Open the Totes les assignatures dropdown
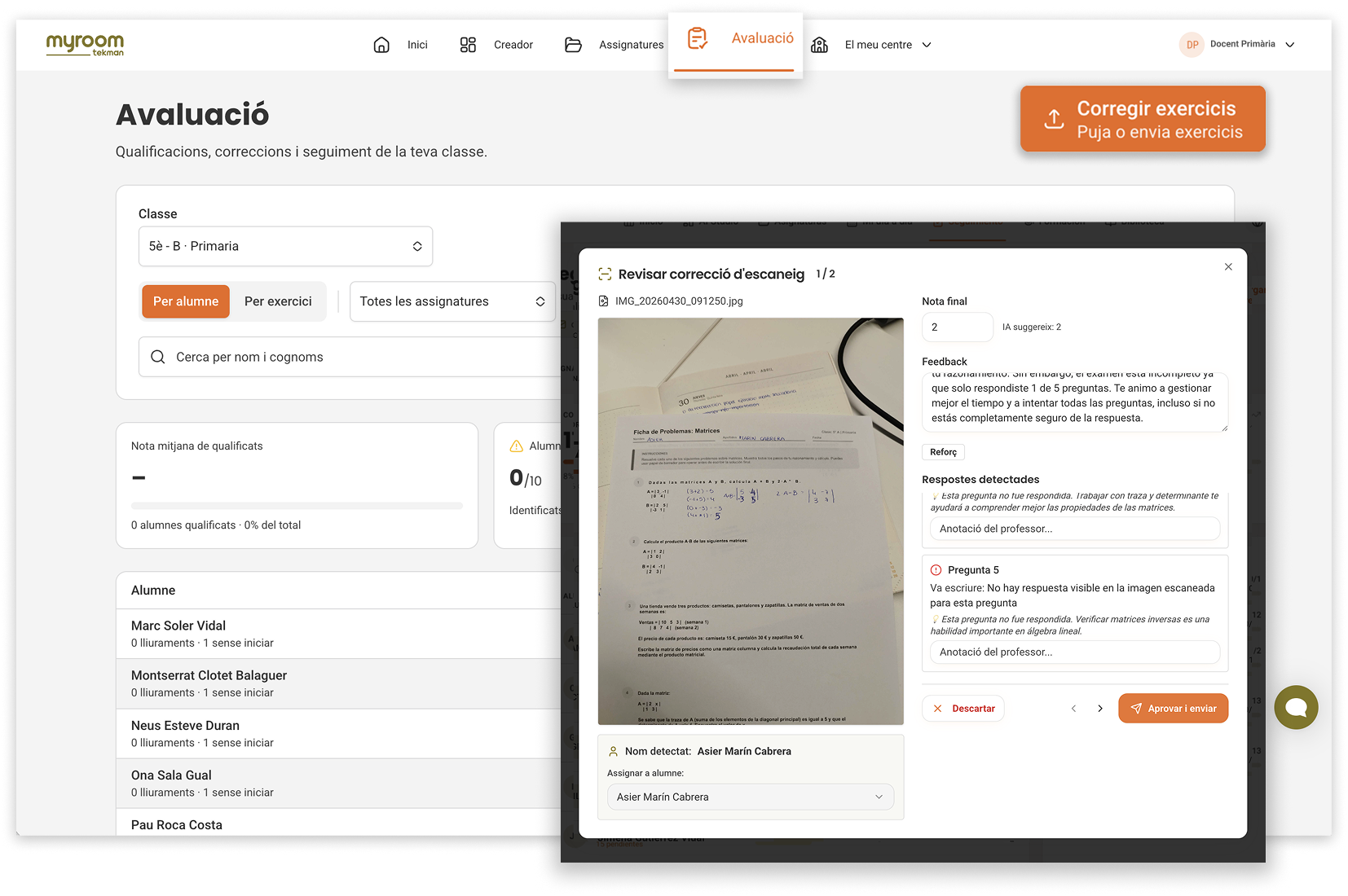Viewport: 1348px width, 896px height. click(452, 301)
